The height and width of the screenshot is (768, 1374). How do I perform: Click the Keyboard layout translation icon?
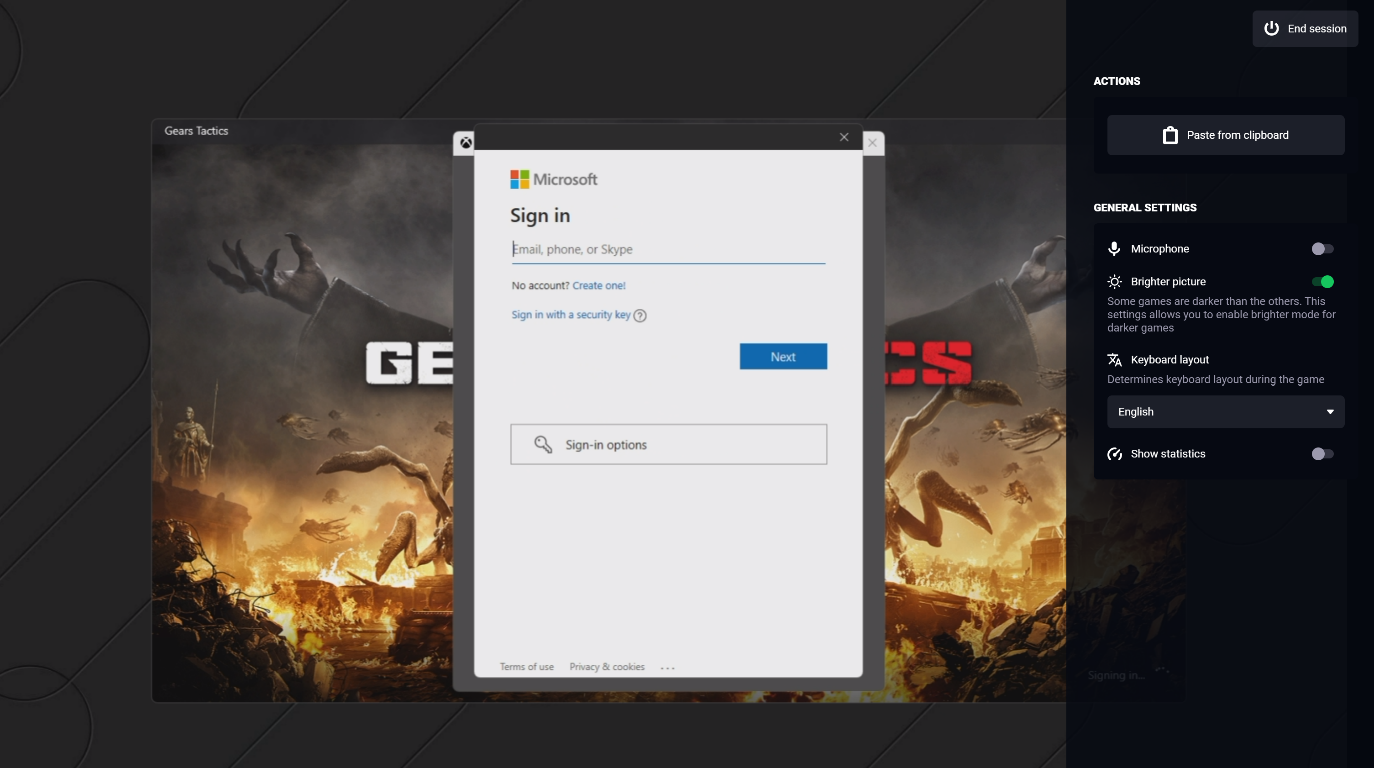coord(1114,360)
